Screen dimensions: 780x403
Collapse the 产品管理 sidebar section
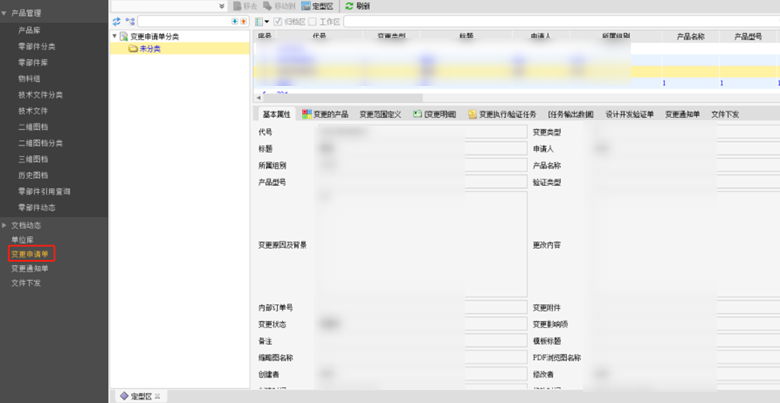click(4, 13)
